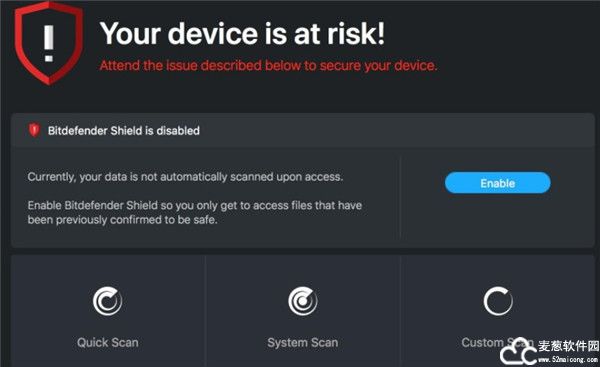
Task: Click the "Currently, your data is not automatically scanned" line
Action: click(x=185, y=177)
